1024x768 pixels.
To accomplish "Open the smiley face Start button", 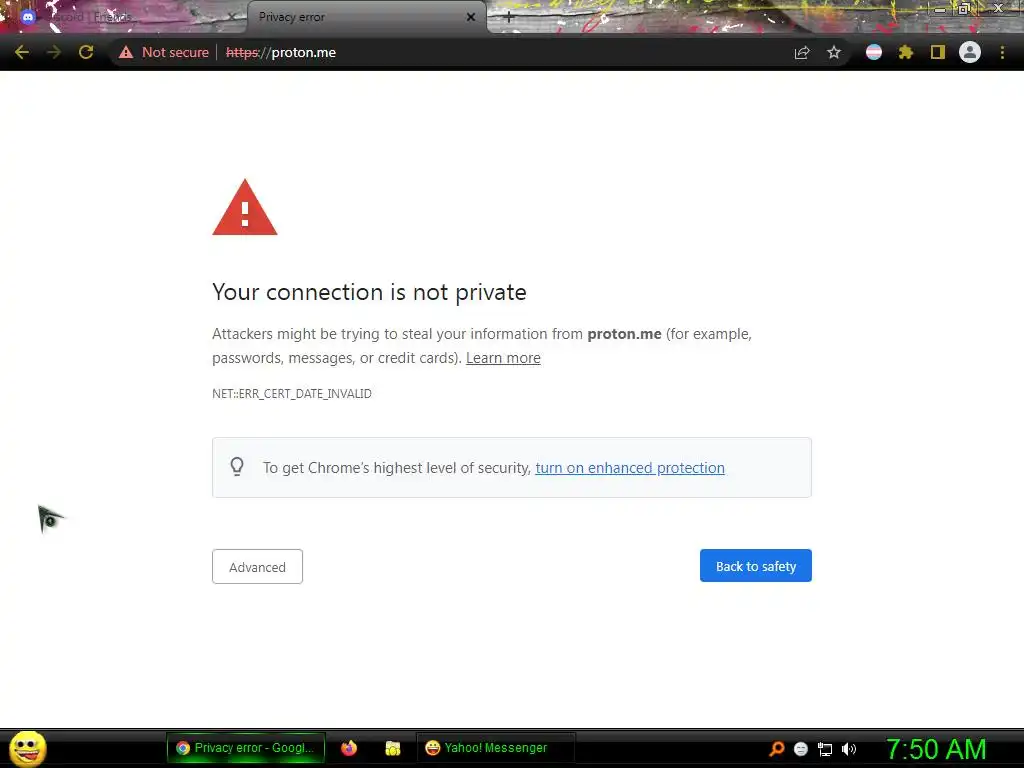I will click(27, 748).
